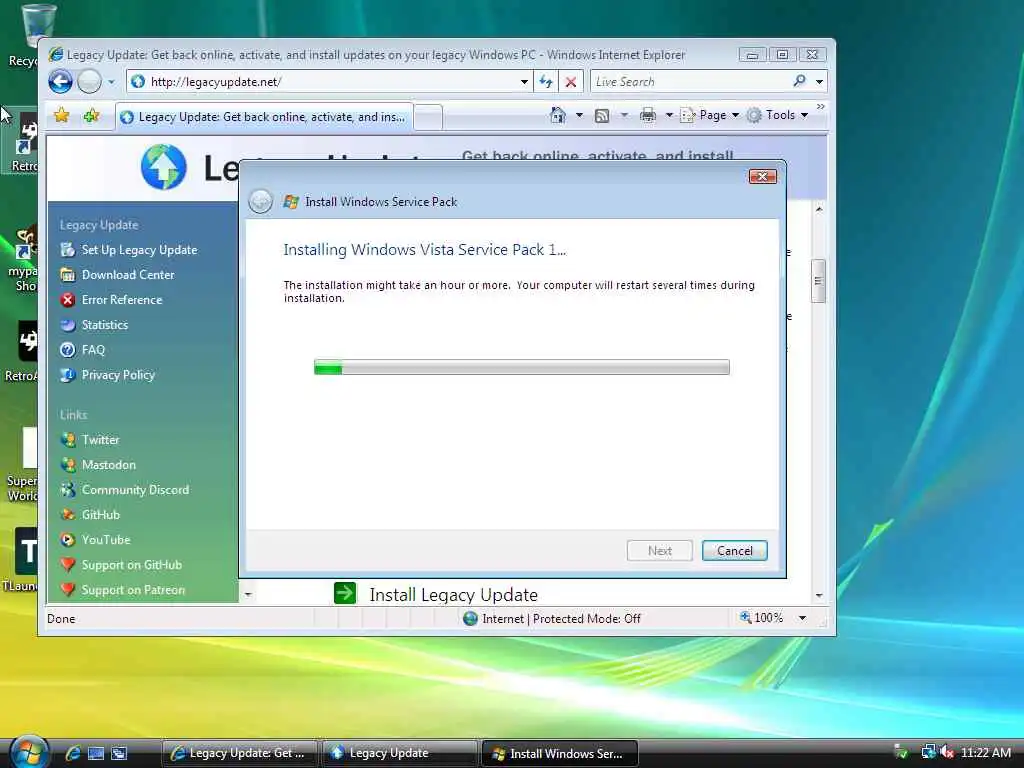
Task: Click the FAQ question mark icon
Action: 67,350
